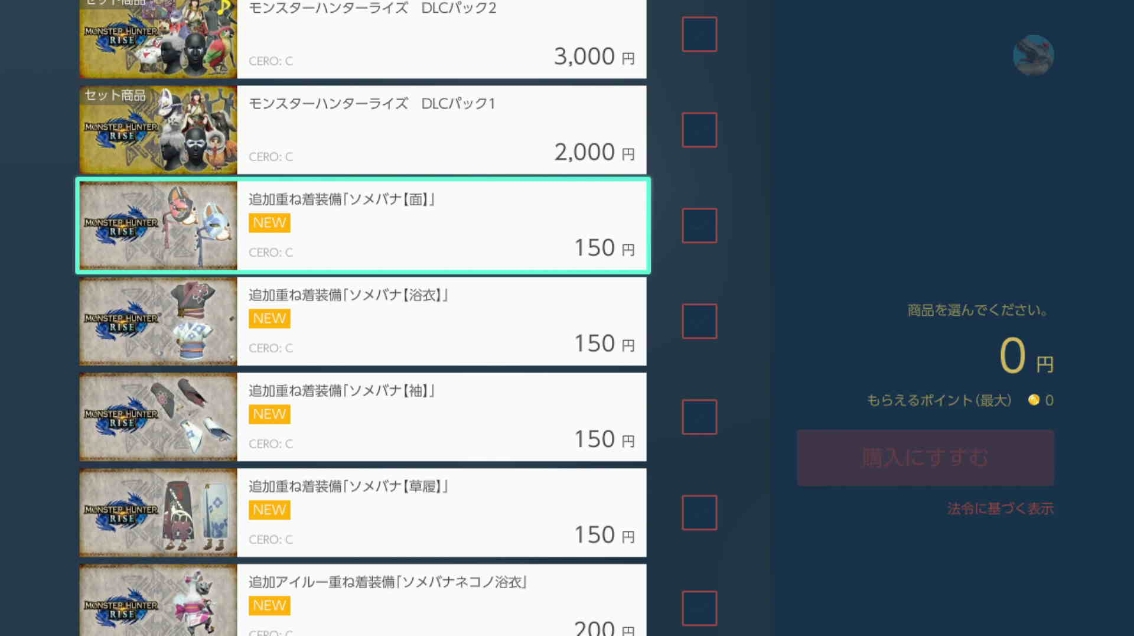Click the ソメバナ【草履】 sandals thumbnail
This screenshot has width=1134, height=636.
pyautogui.click(x=158, y=512)
